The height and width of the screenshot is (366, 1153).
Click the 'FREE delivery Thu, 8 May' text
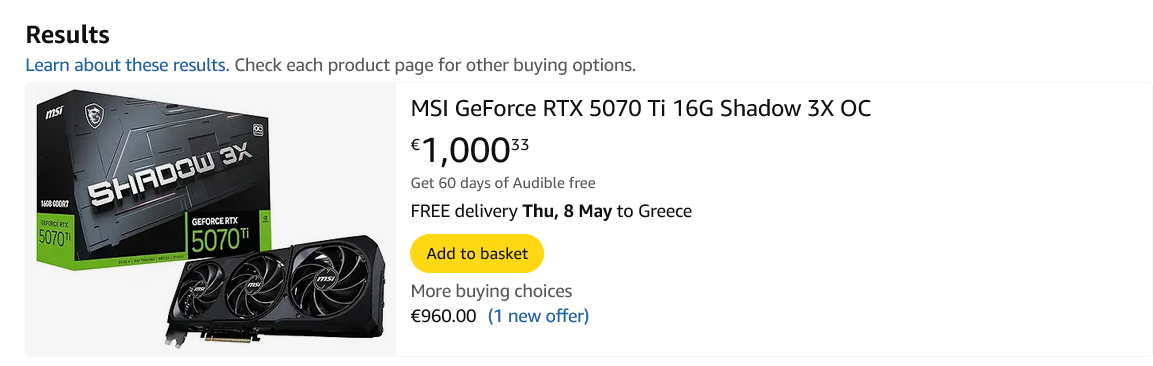tap(511, 212)
